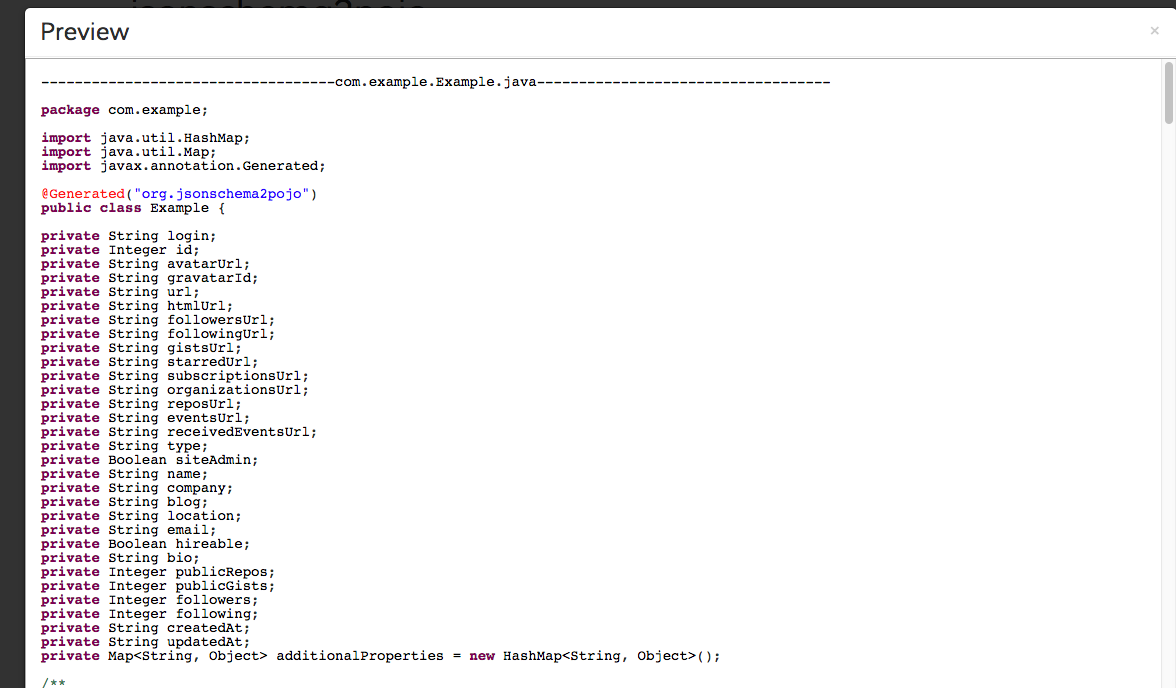Click the 'package com.example;' line

(124, 110)
